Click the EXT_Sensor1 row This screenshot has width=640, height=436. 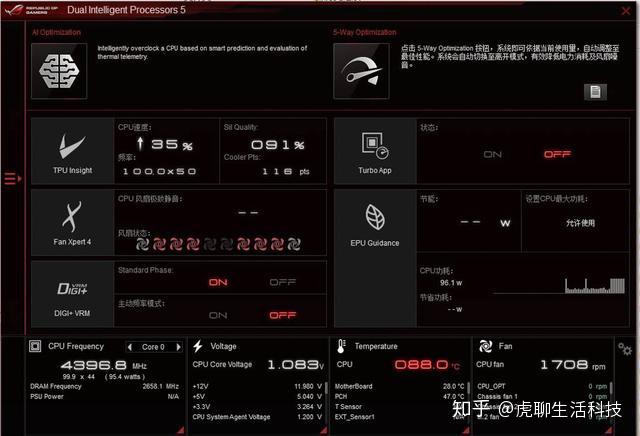pyautogui.click(x=400, y=417)
